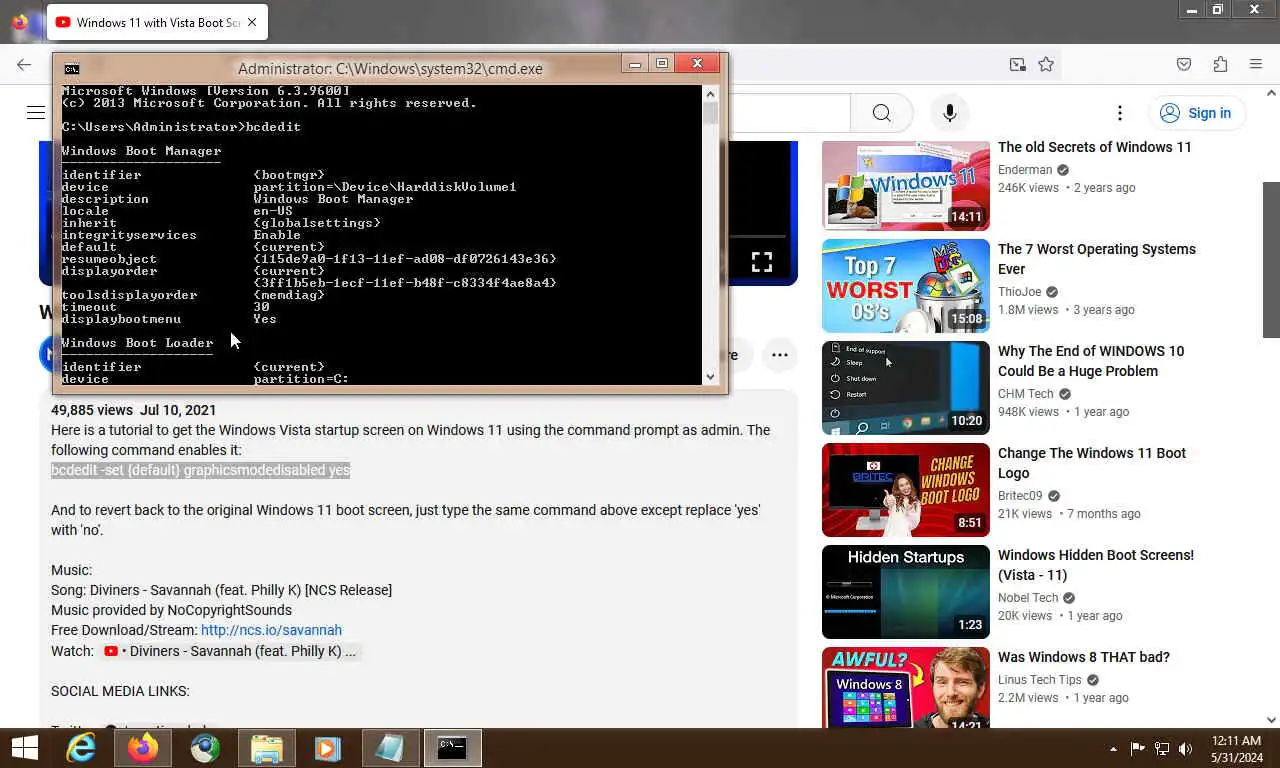Open the Change Windows Boot Logo thumbnail
This screenshot has height=768, width=1280.
[x=906, y=491]
